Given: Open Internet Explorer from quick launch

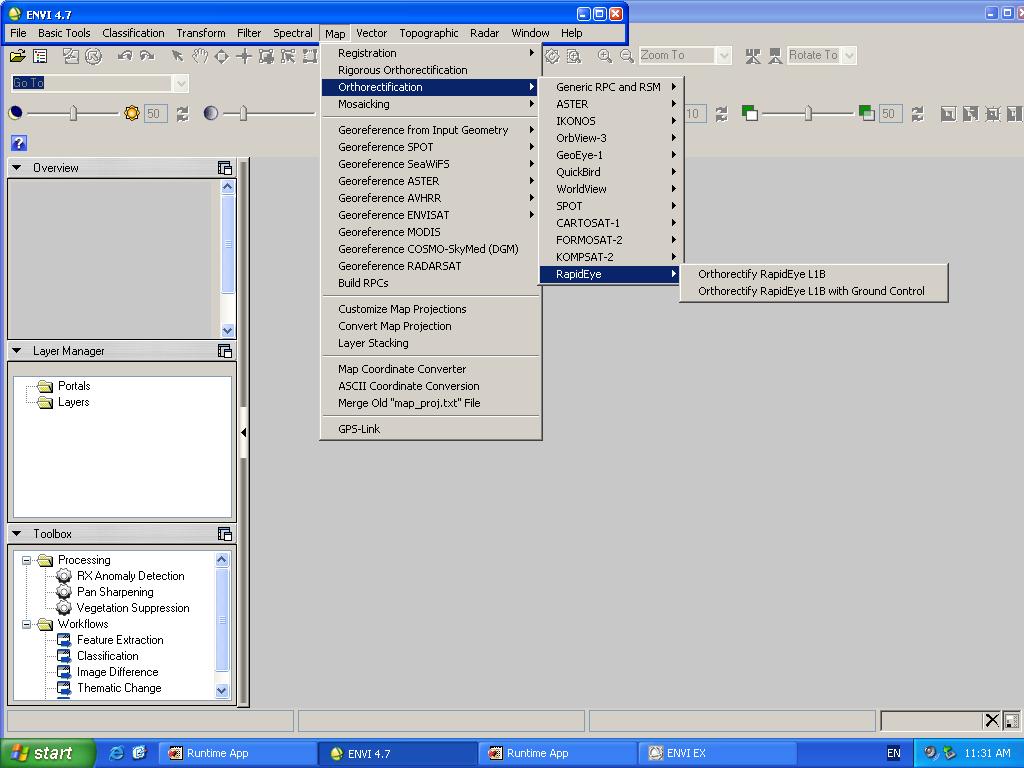Looking at the screenshot, I should (117, 752).
